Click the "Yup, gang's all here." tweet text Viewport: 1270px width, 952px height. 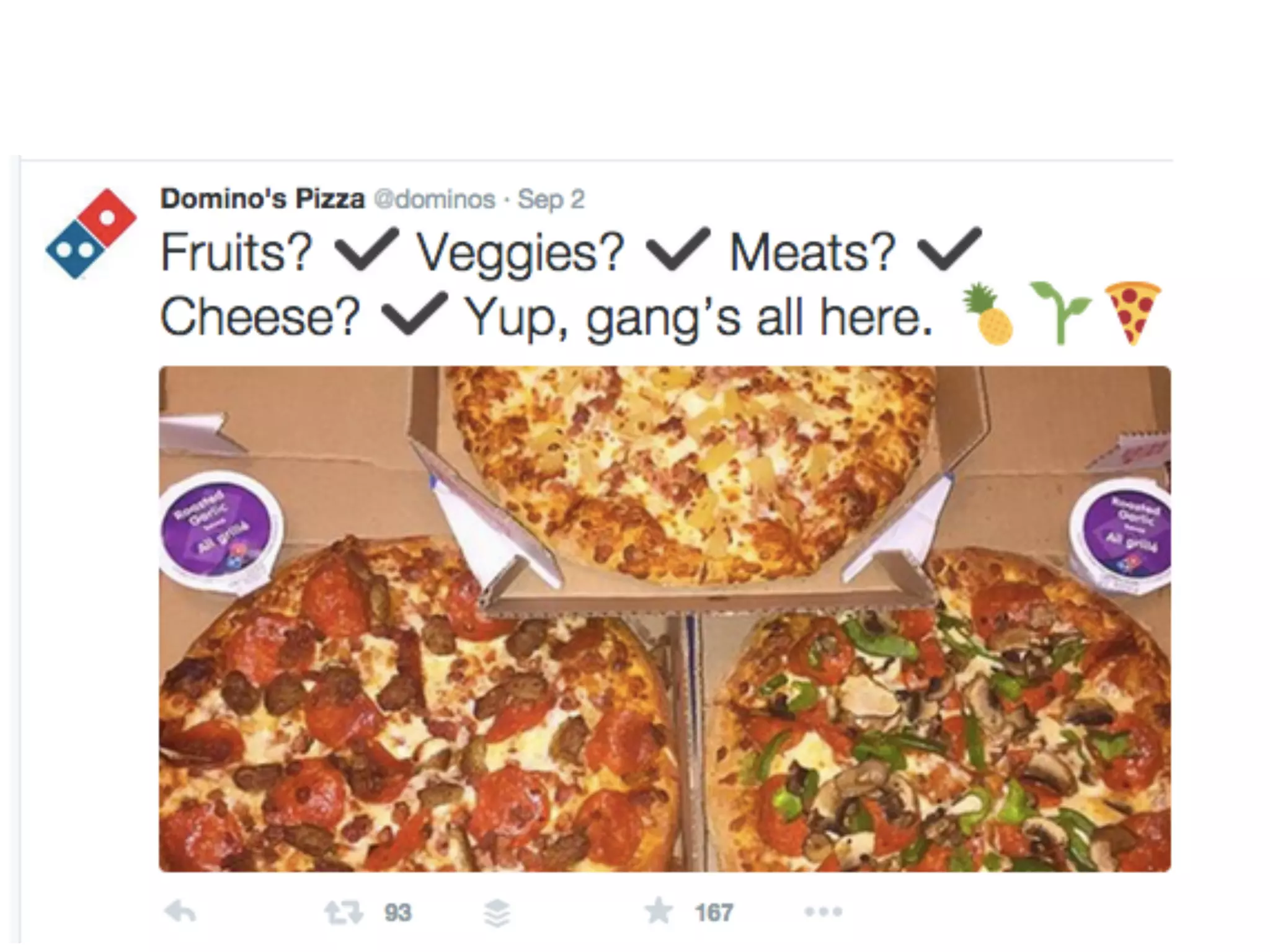coord(699,317)
